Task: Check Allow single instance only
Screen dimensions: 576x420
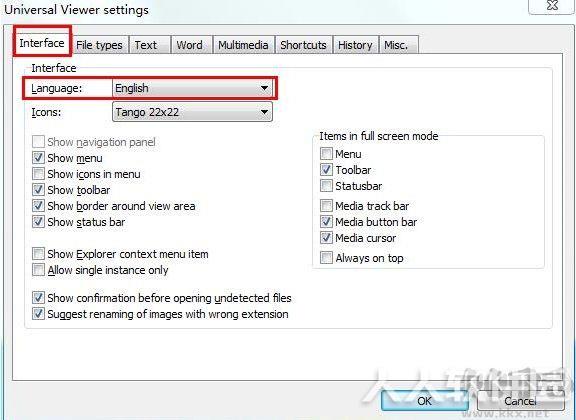Action: (38, 270)
